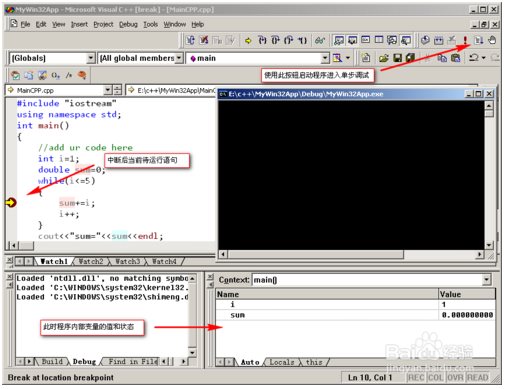This screenshot has width=505, height=389.
Task: Expand the [Globals] class dropdown
Action: pyautogui.click(x=91, y=58)
